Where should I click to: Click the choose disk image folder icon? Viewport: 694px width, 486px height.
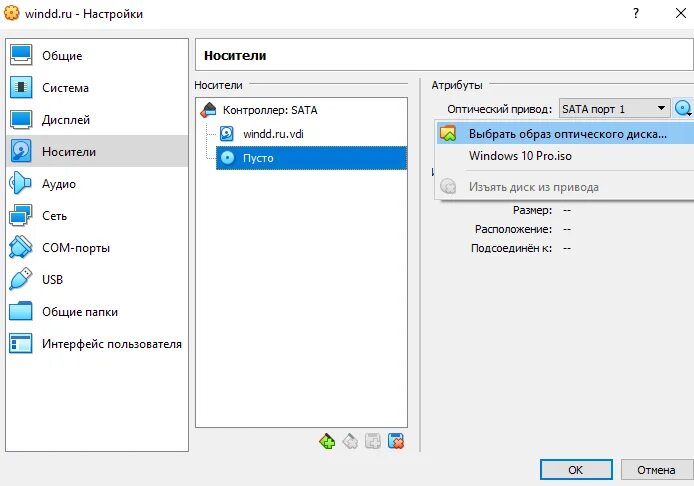coord(448,134)
